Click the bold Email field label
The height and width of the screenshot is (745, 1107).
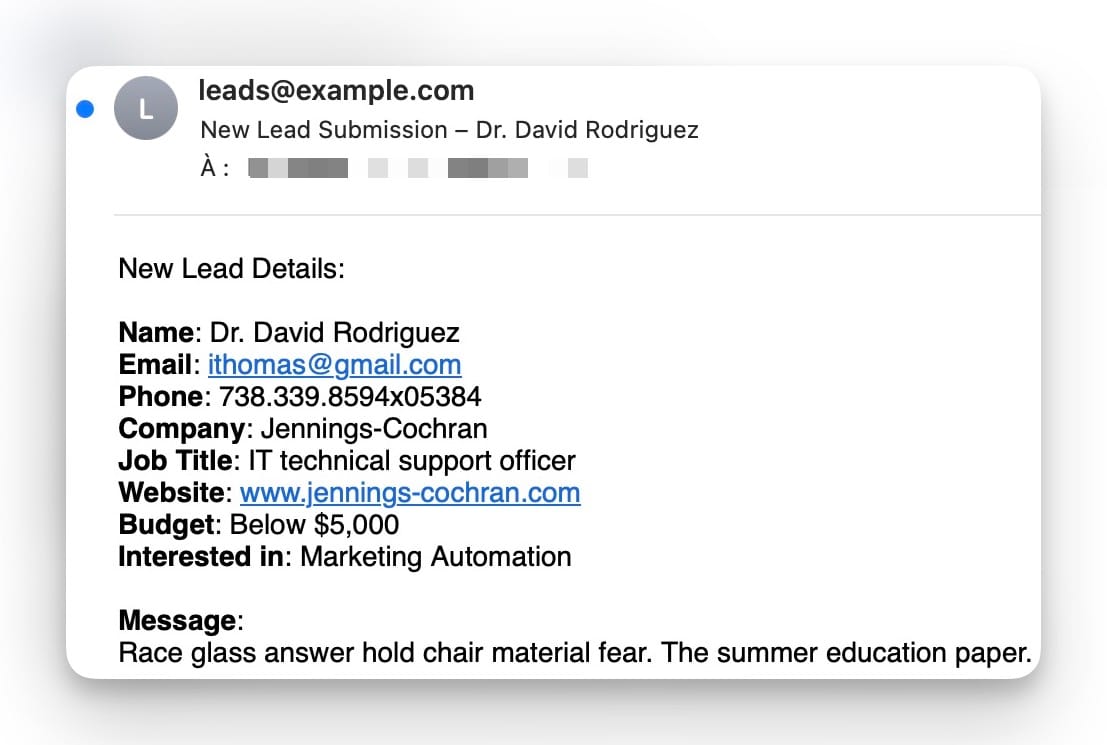click(x=155, y=365)
